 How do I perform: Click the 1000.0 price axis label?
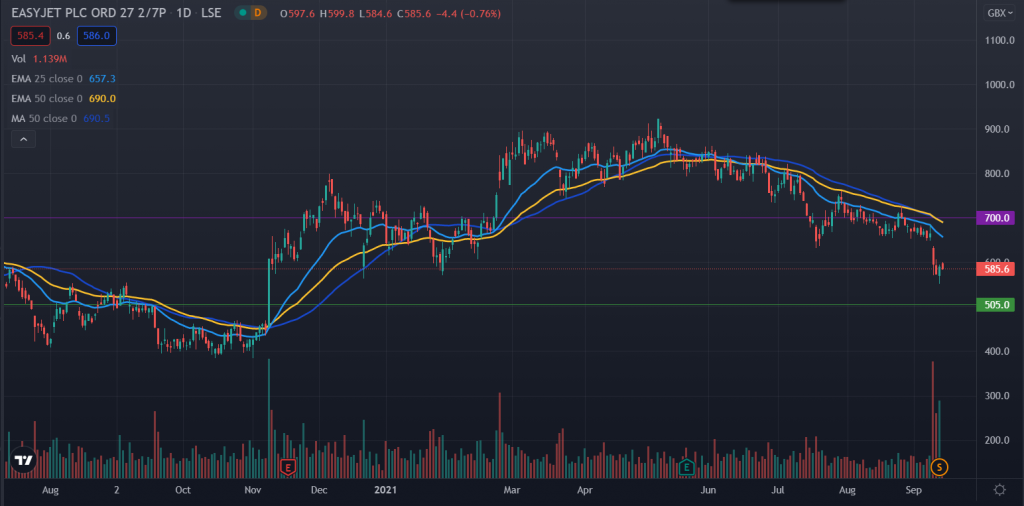[x=1000, y=85]
